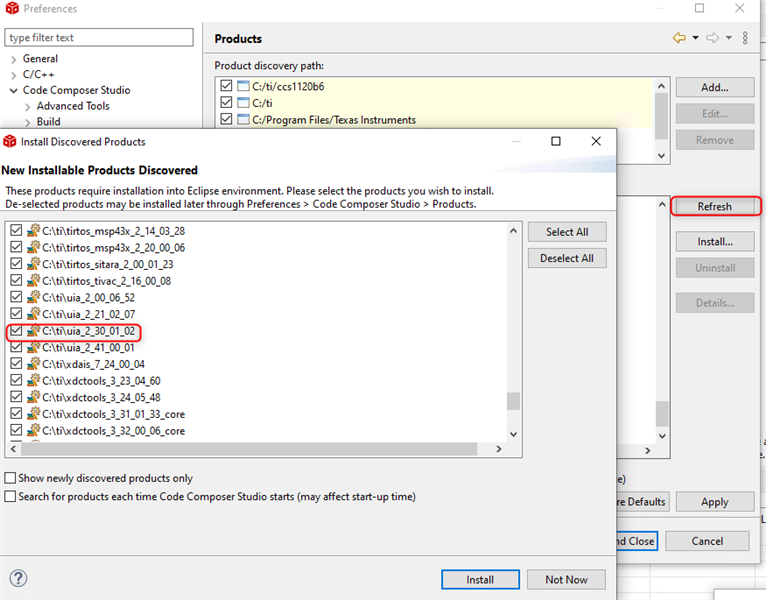This screenshot has height=600, width=766.
Task: Uncheck C:\ti\tirtos_msp43x_2_20_00_06 checkbox
Action: click(x=16, y=247)
